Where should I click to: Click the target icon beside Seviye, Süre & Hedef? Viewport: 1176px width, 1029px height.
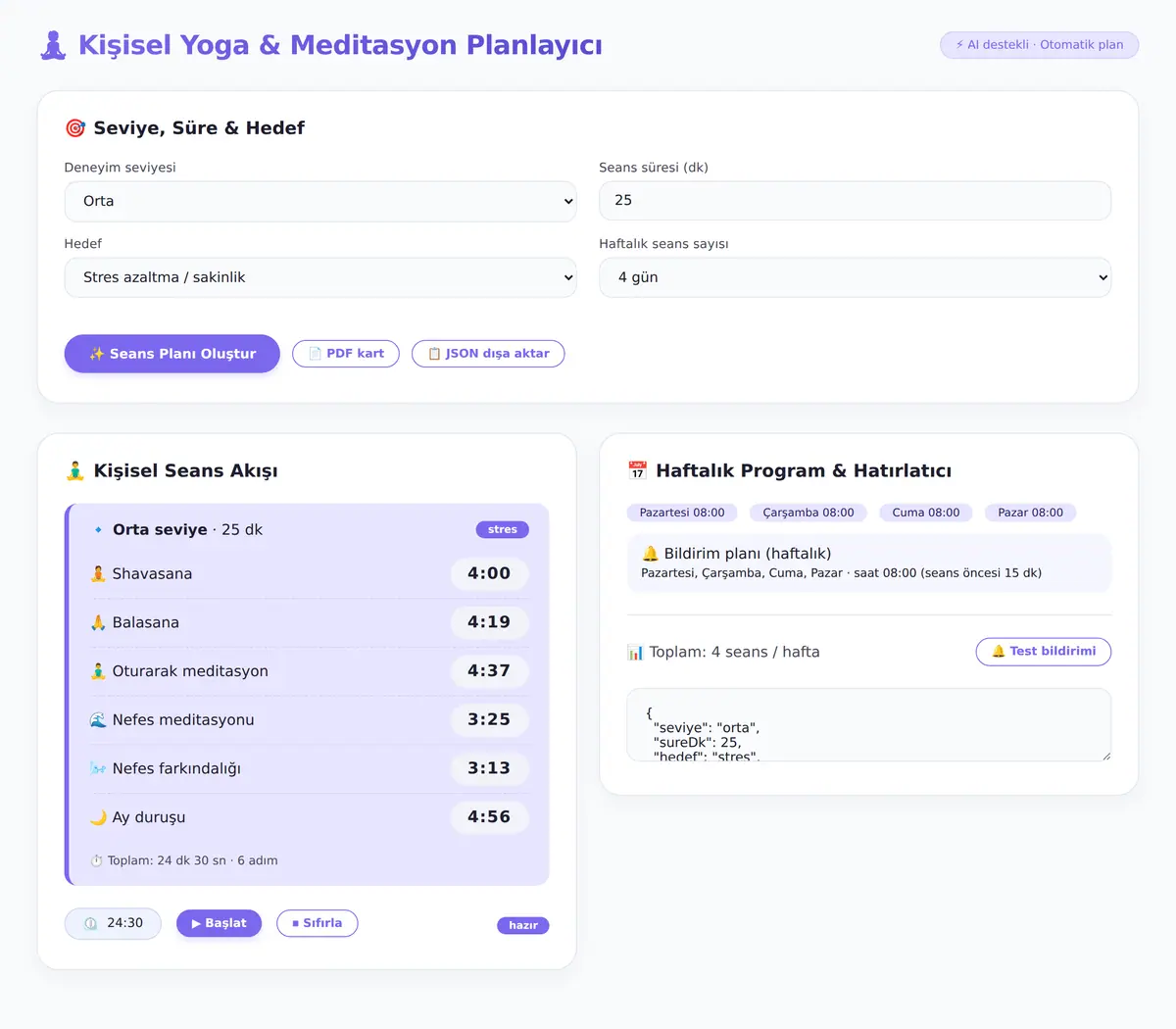pyautogui.click(x=74, y=128)
